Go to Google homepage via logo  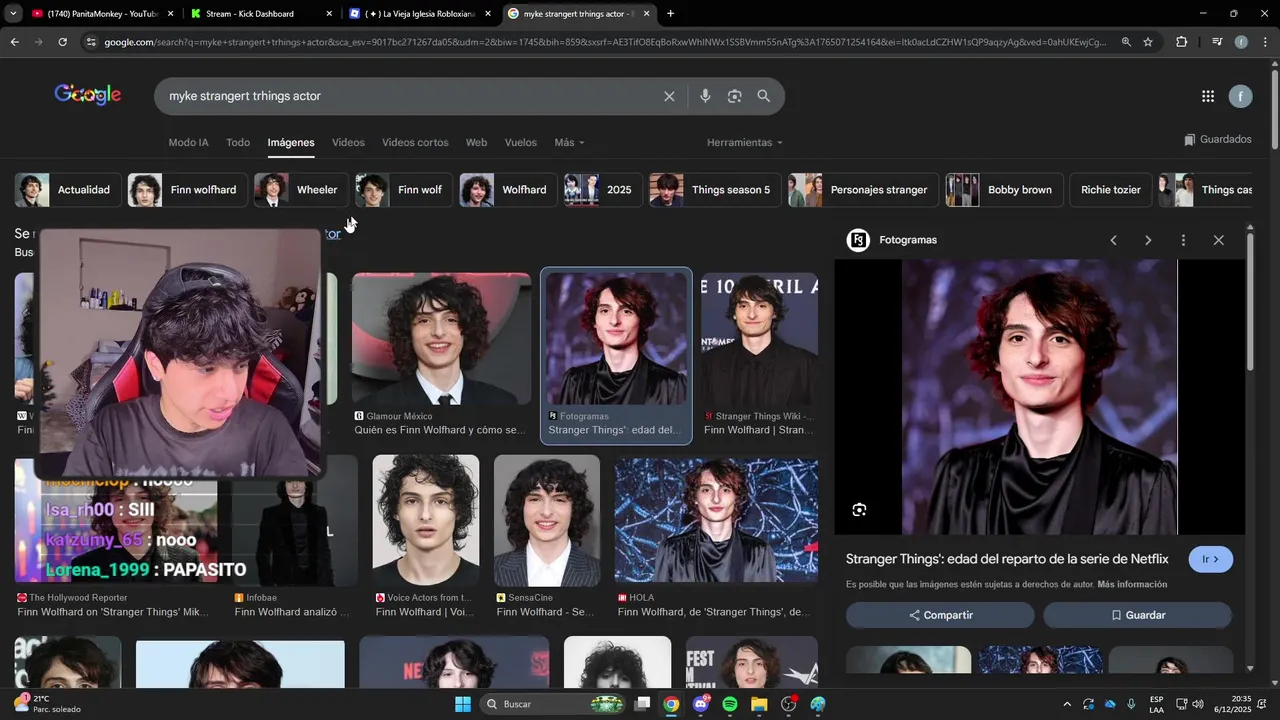coord(88,95)
